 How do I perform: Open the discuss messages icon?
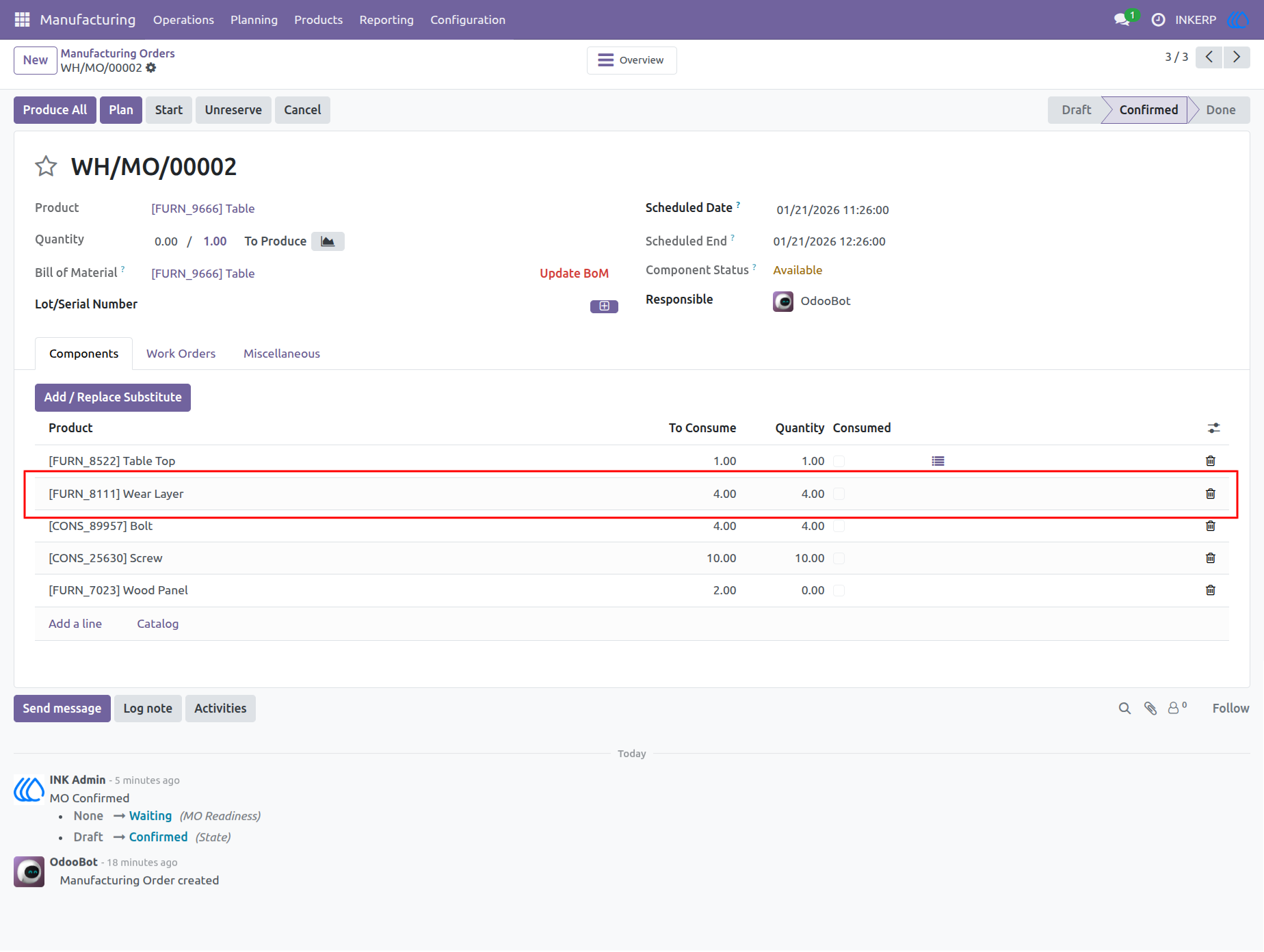point(1122,20)
